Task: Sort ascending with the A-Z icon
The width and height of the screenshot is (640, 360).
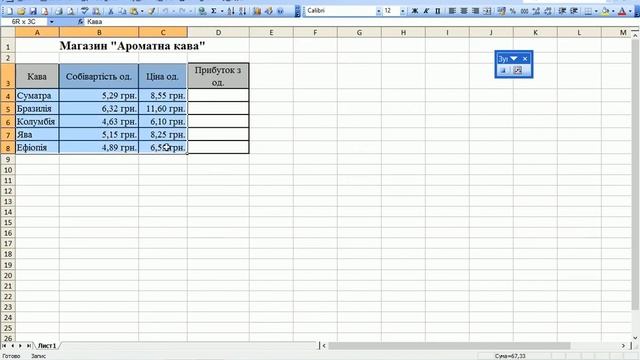Action: [x=231, y=11]
